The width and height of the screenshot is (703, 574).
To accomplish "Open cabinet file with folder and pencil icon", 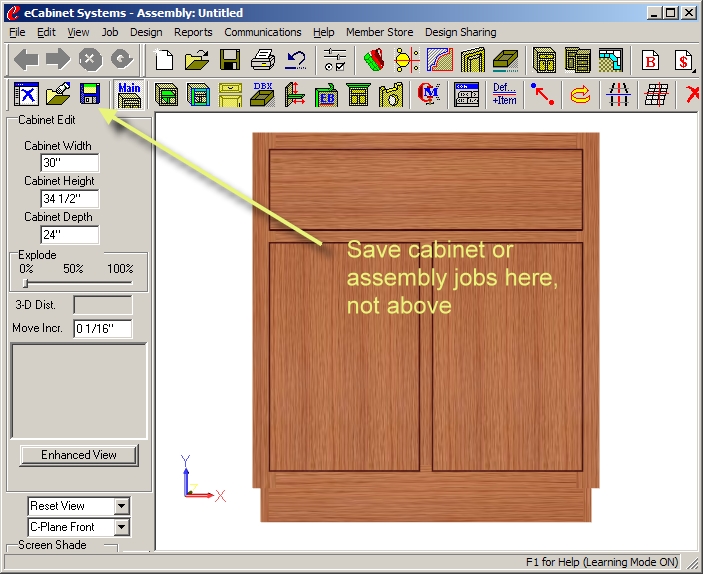I will pos(58,94).
